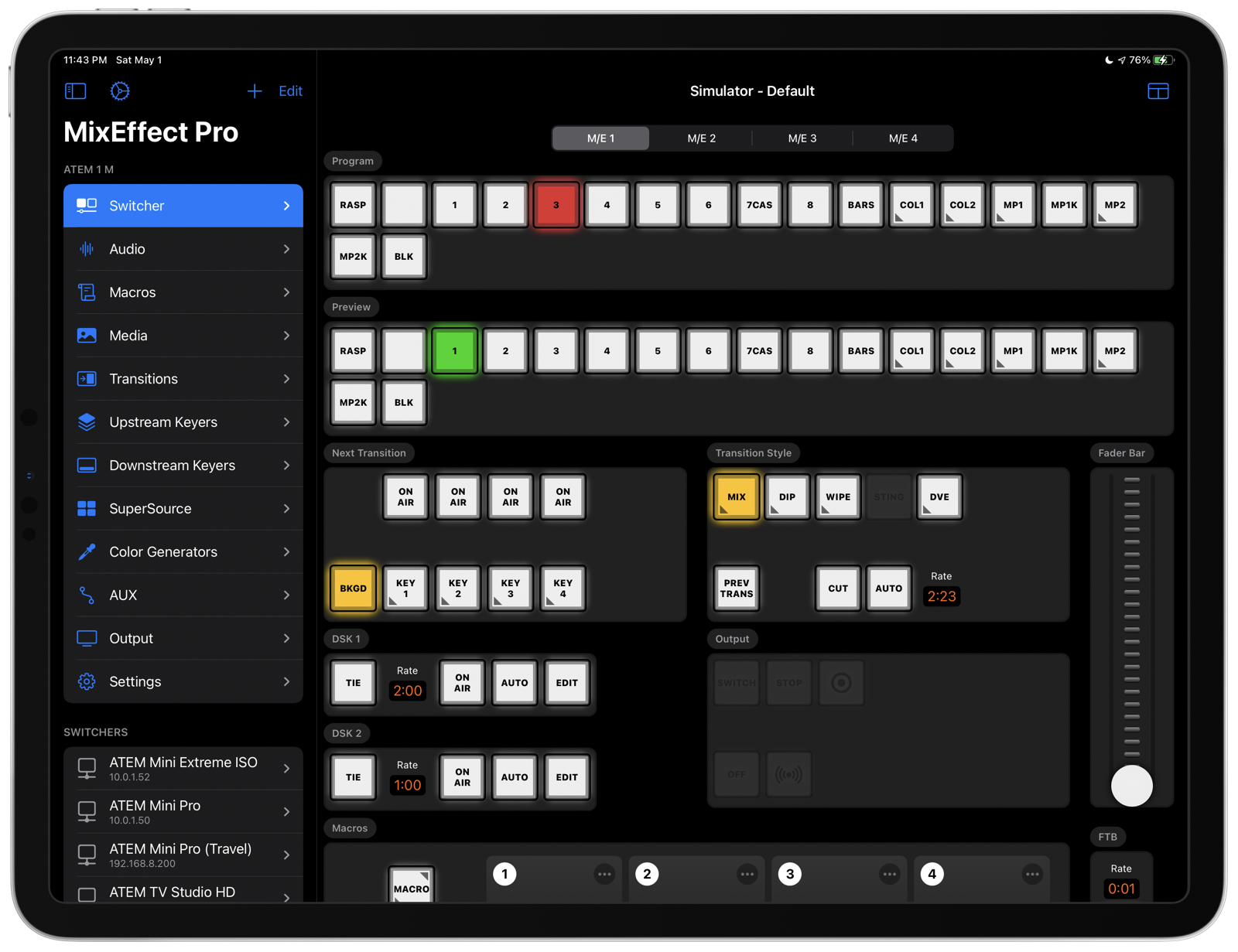Open Color Generators menu item
This screenshot has width=1238, height=952.
click(x=183, y=552)
